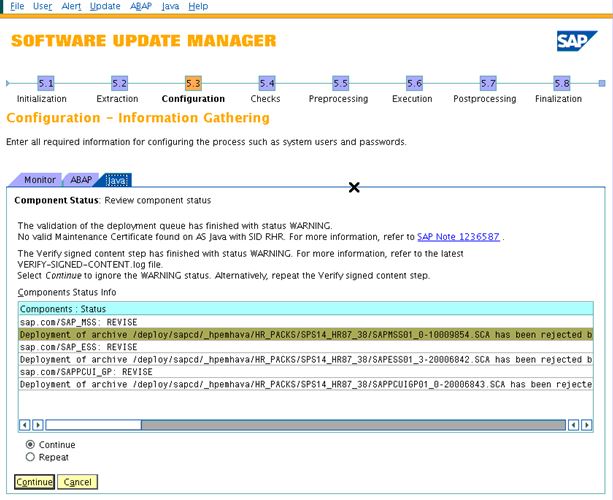613x500 pixels.
Task: Click the Finalization step label
Action: point(558,99)
